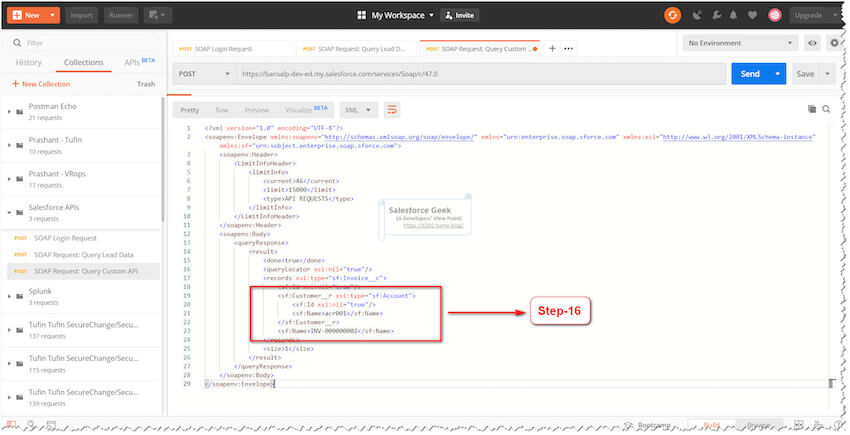Switch to the Collections tab

coord(83,62)
